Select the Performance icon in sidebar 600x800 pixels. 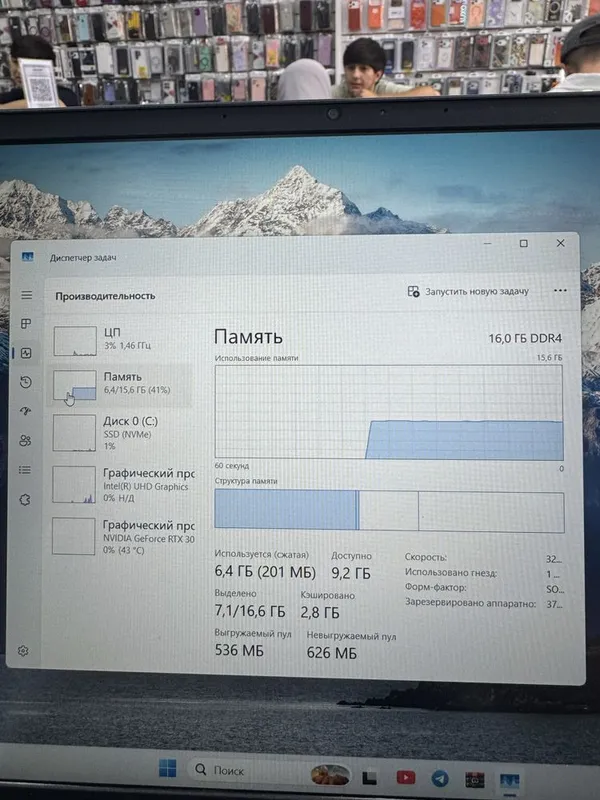click(x=26, y=353)
